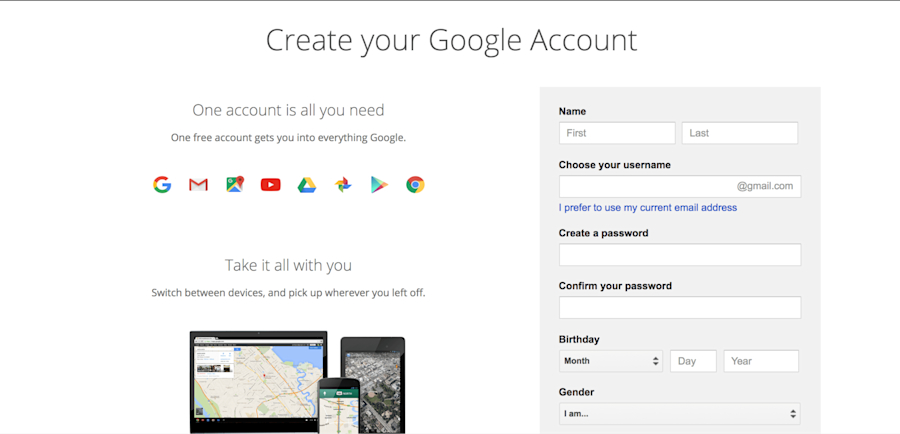Click the 'Confirm your password' label
This screenshot has width=900, height=434.
click(x=615, y=286)
